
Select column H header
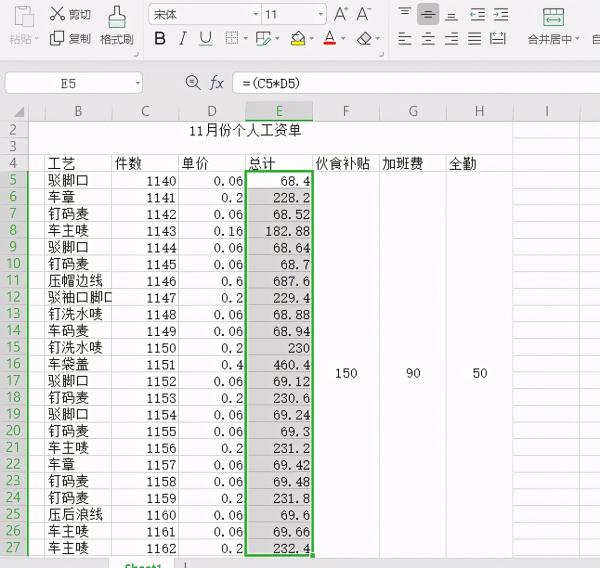click(479, 111)
